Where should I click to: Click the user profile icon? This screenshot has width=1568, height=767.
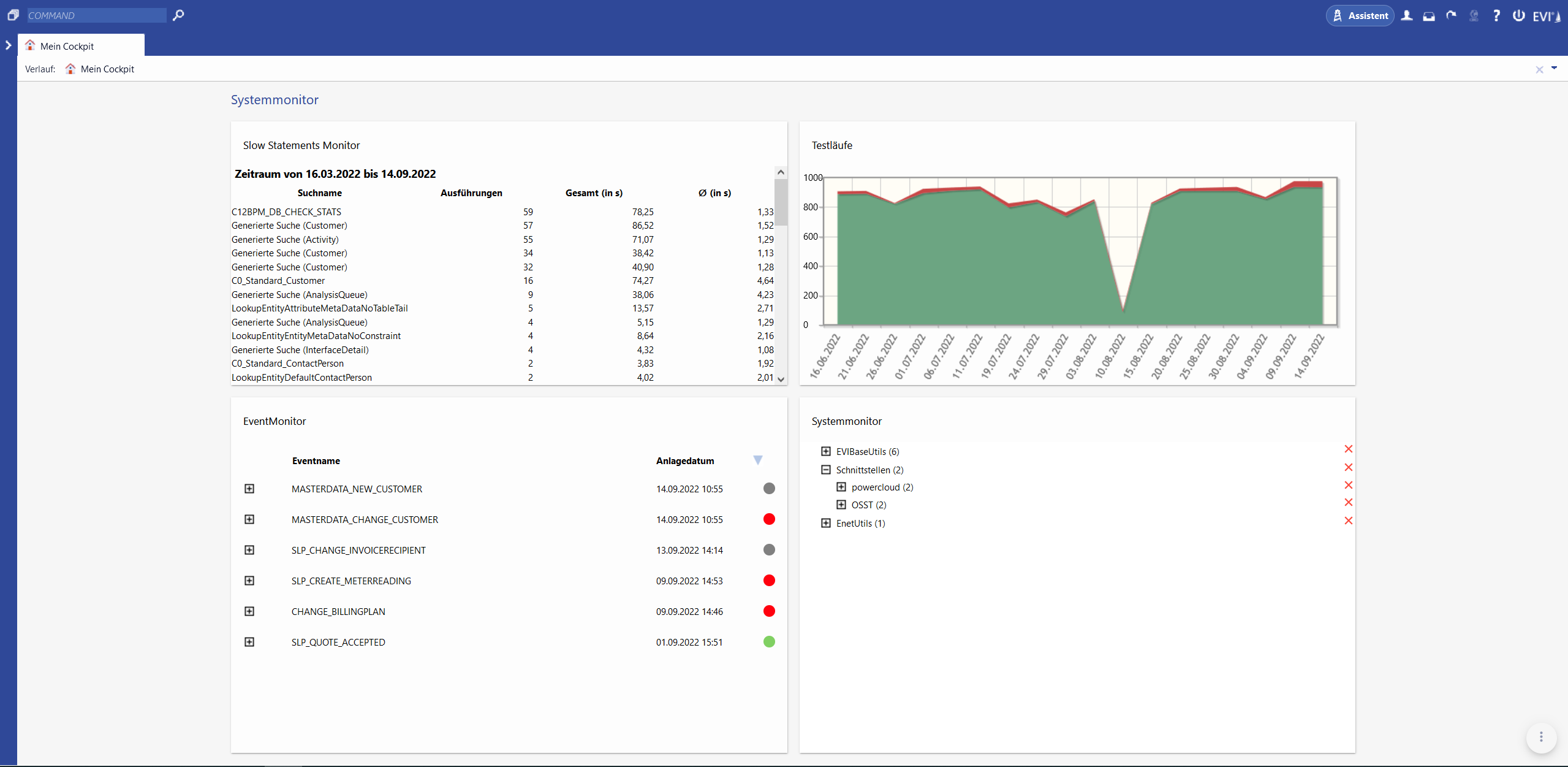[1407, 16]
